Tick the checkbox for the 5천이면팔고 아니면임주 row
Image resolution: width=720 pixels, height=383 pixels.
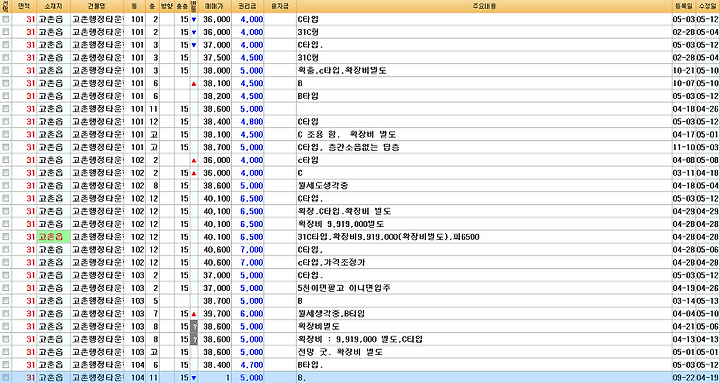pos(6,288)
